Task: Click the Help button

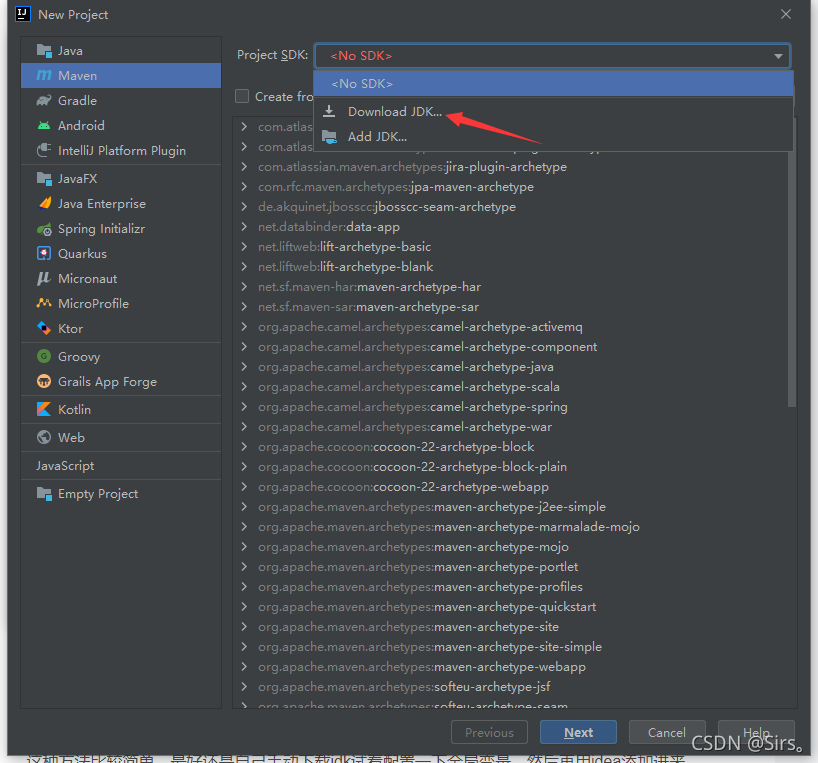Action: point(756,733)
